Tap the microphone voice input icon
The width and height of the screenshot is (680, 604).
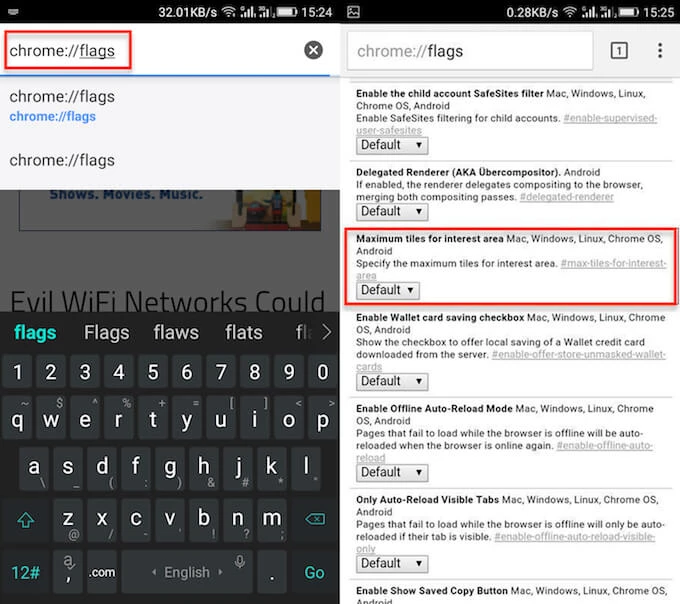[x=239, y=562]
